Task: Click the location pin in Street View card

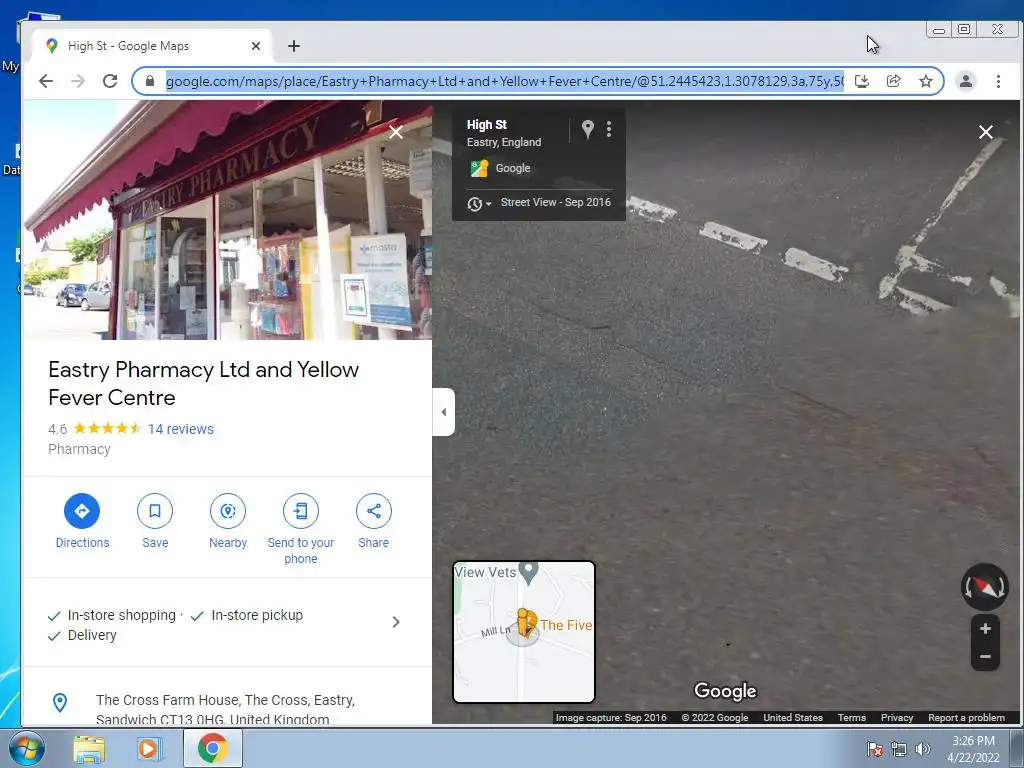Action: (588, 129)
